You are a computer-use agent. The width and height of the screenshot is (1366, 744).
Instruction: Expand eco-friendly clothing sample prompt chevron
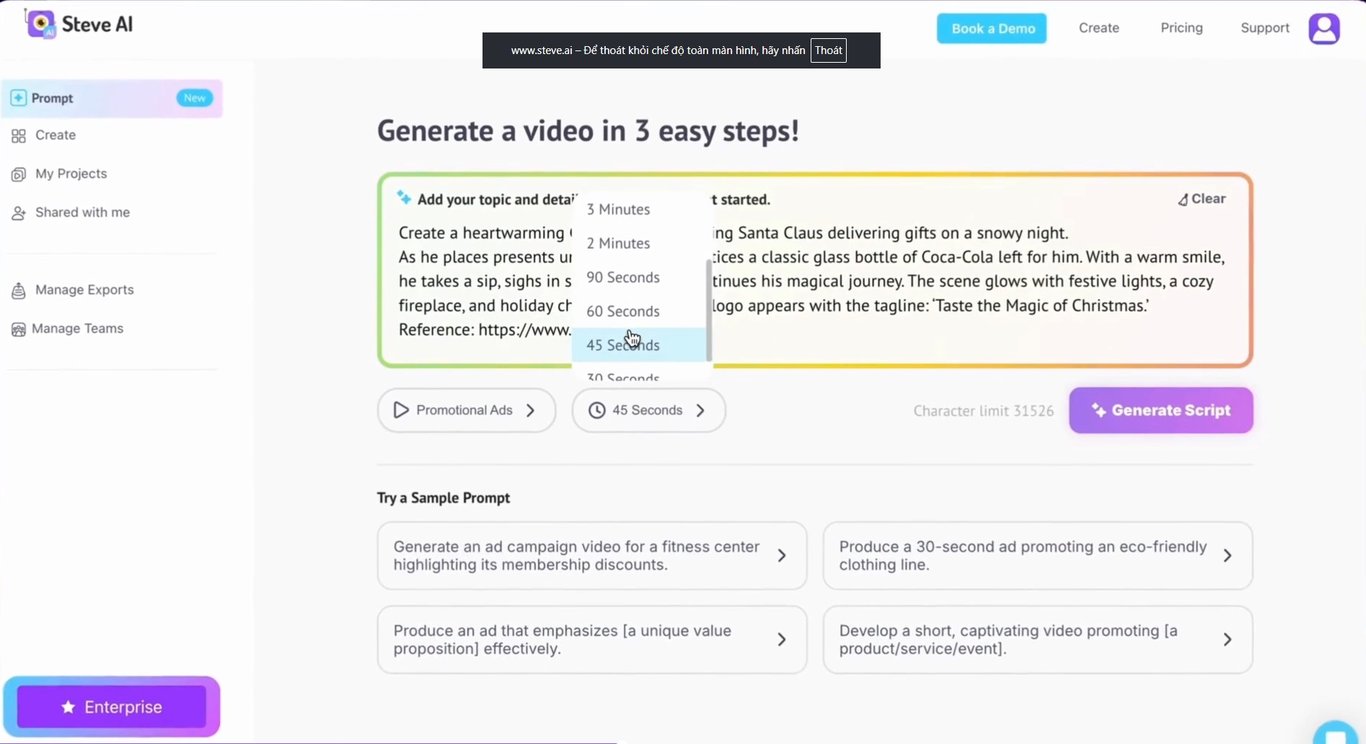(x=1228, y=556)
